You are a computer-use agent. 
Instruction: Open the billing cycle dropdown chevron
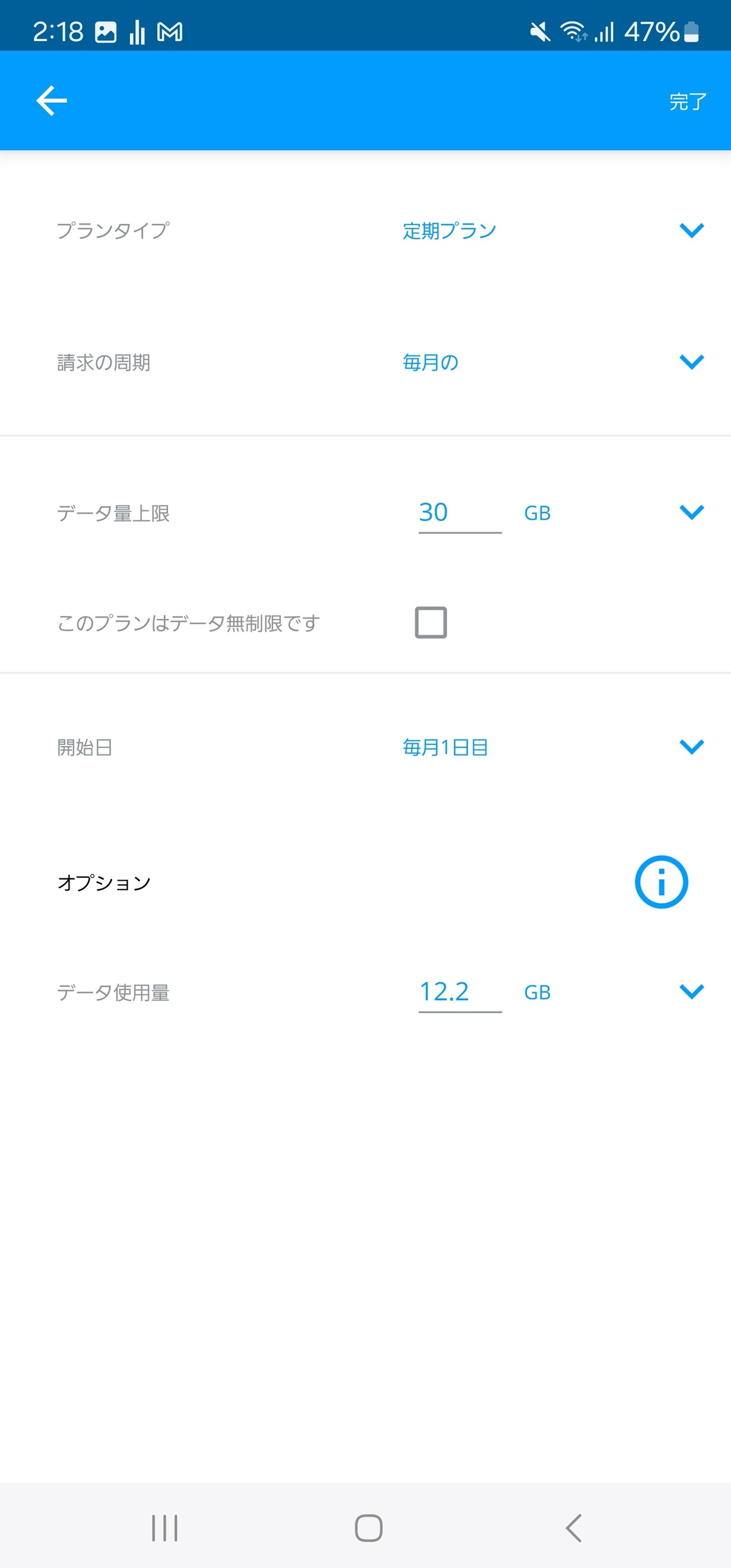[691, 362]
